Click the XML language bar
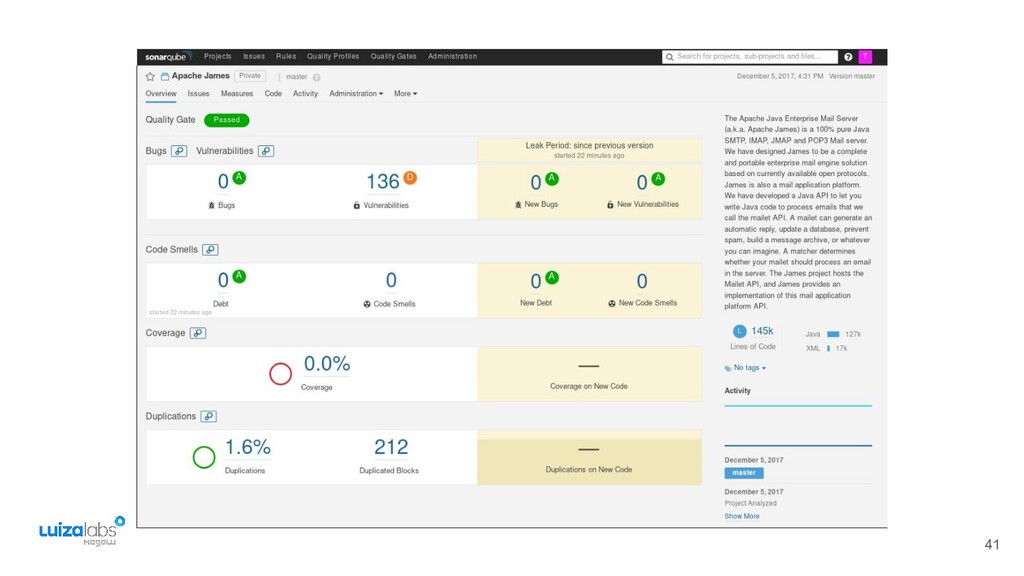This screenshot has height=576, width=1024. point(829,349)
